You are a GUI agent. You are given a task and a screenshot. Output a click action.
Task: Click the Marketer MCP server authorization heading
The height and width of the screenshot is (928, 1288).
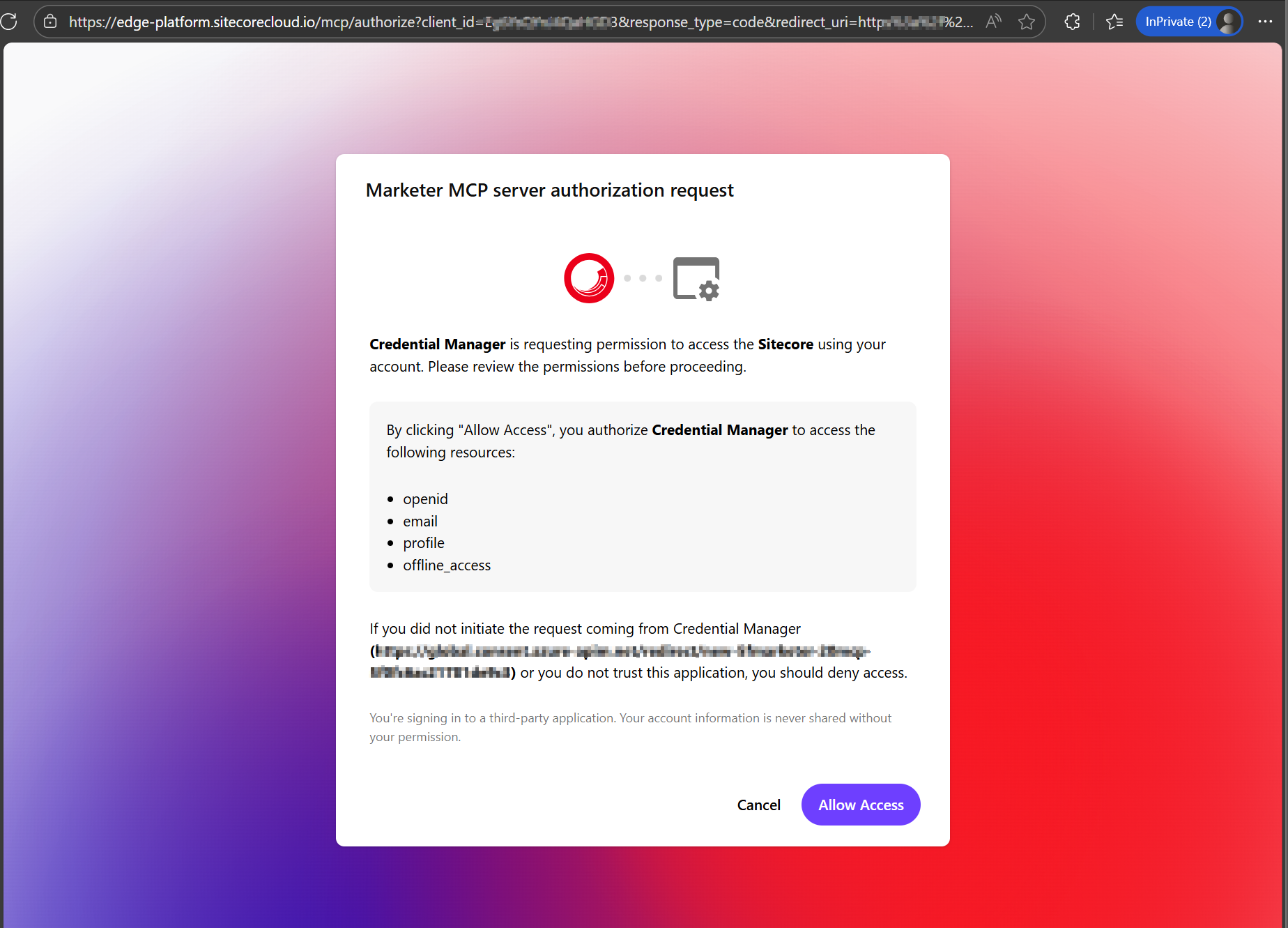pos(549,190)
